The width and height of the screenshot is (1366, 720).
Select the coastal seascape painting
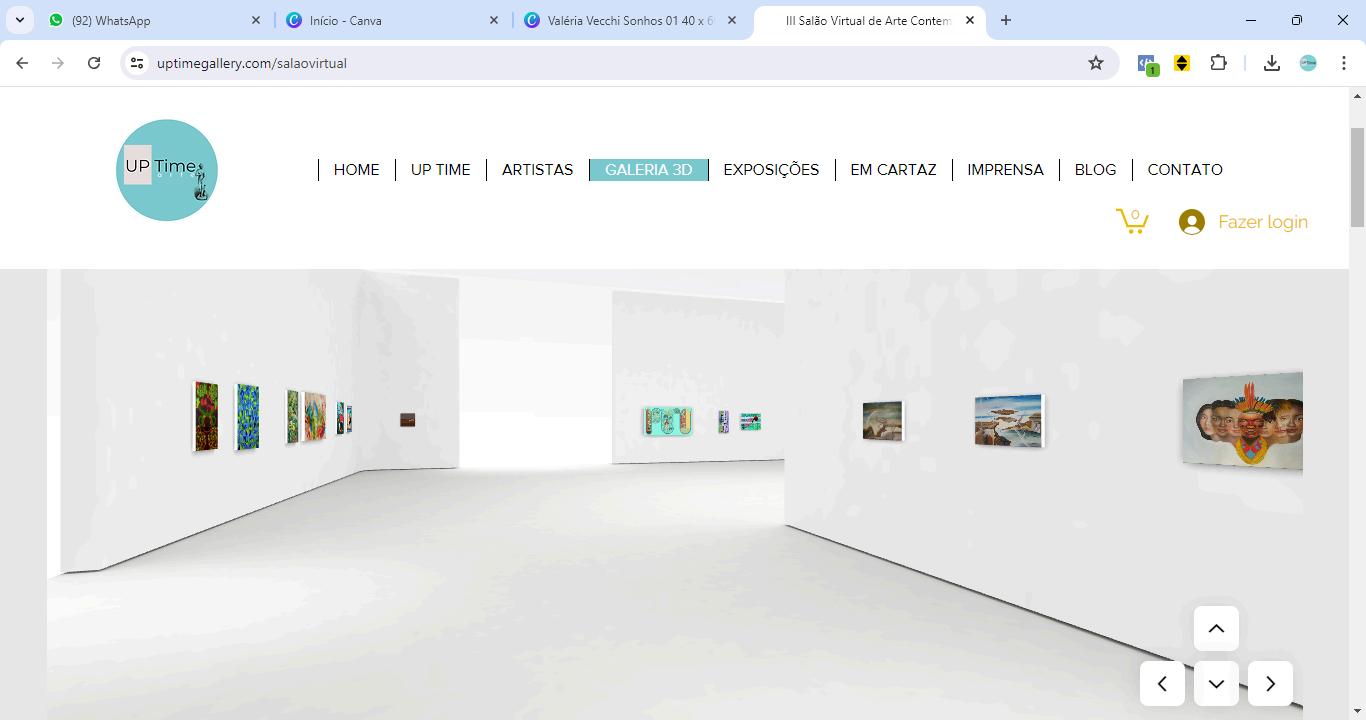point(1009,420)
